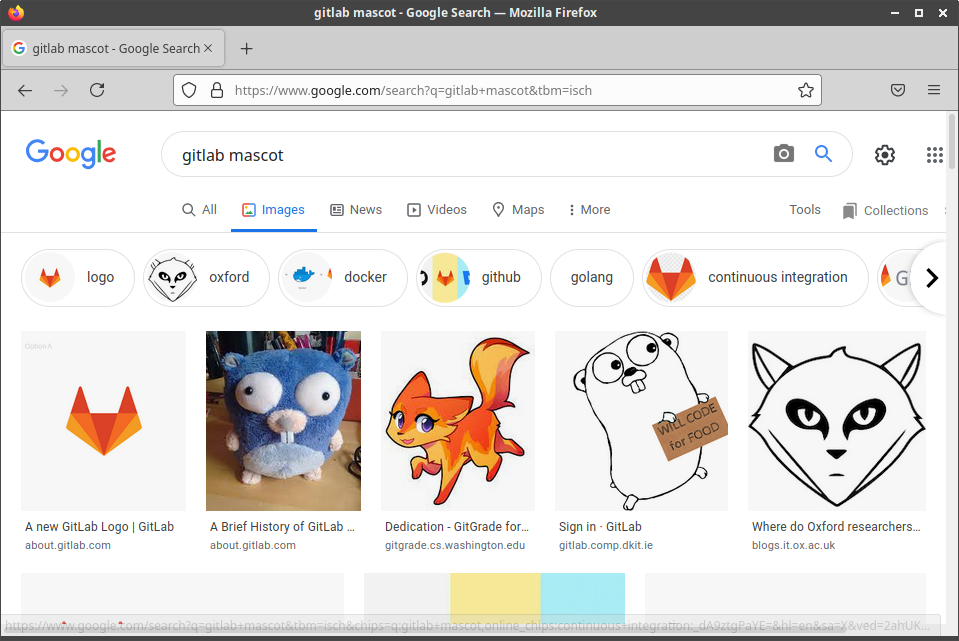Screen dimensions: 959x641
Task: Open a new tab
Action: pyautogui.click(x=246, y=49)
